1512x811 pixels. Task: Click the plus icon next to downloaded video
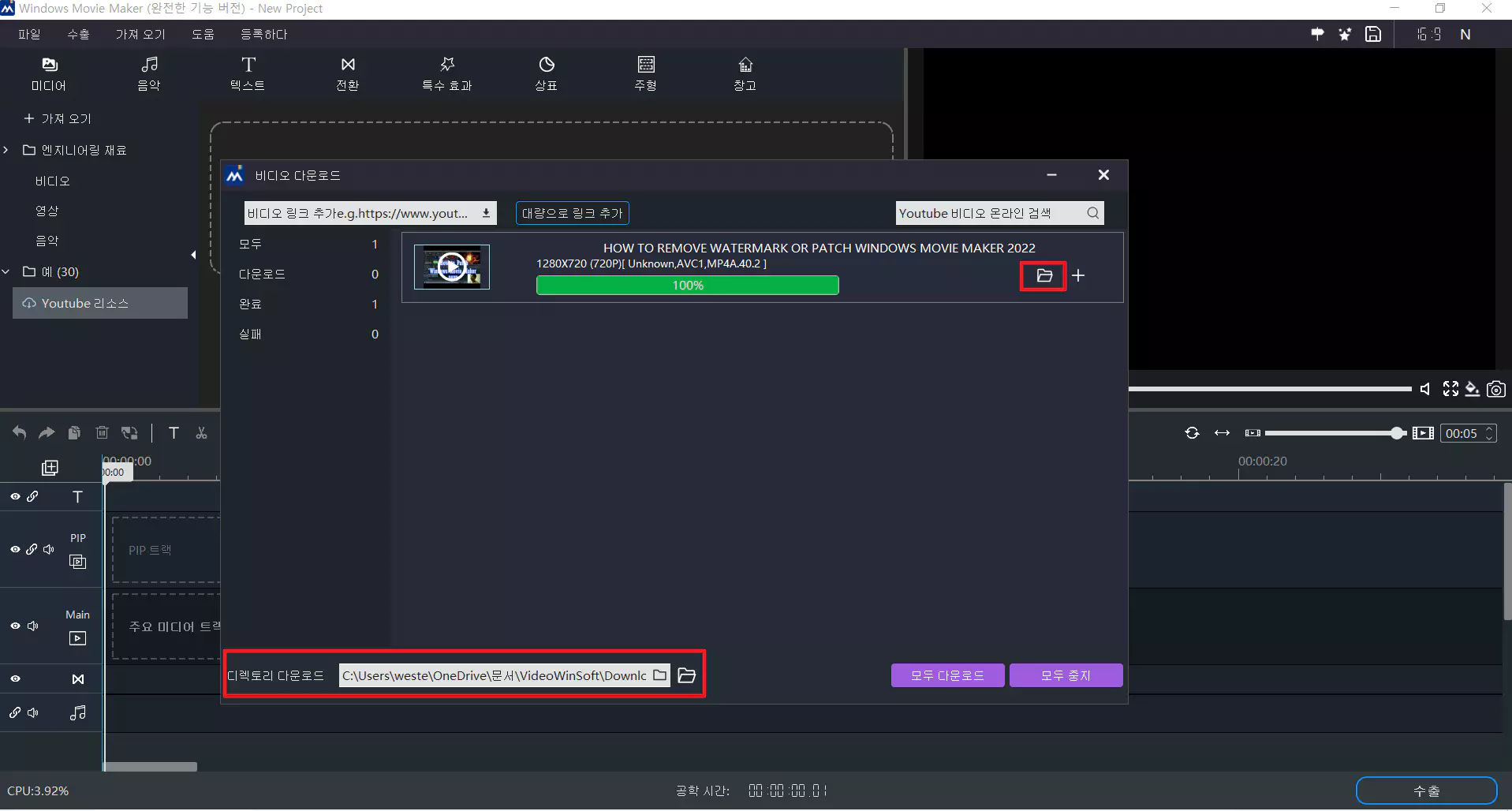tap(1078, 275)
